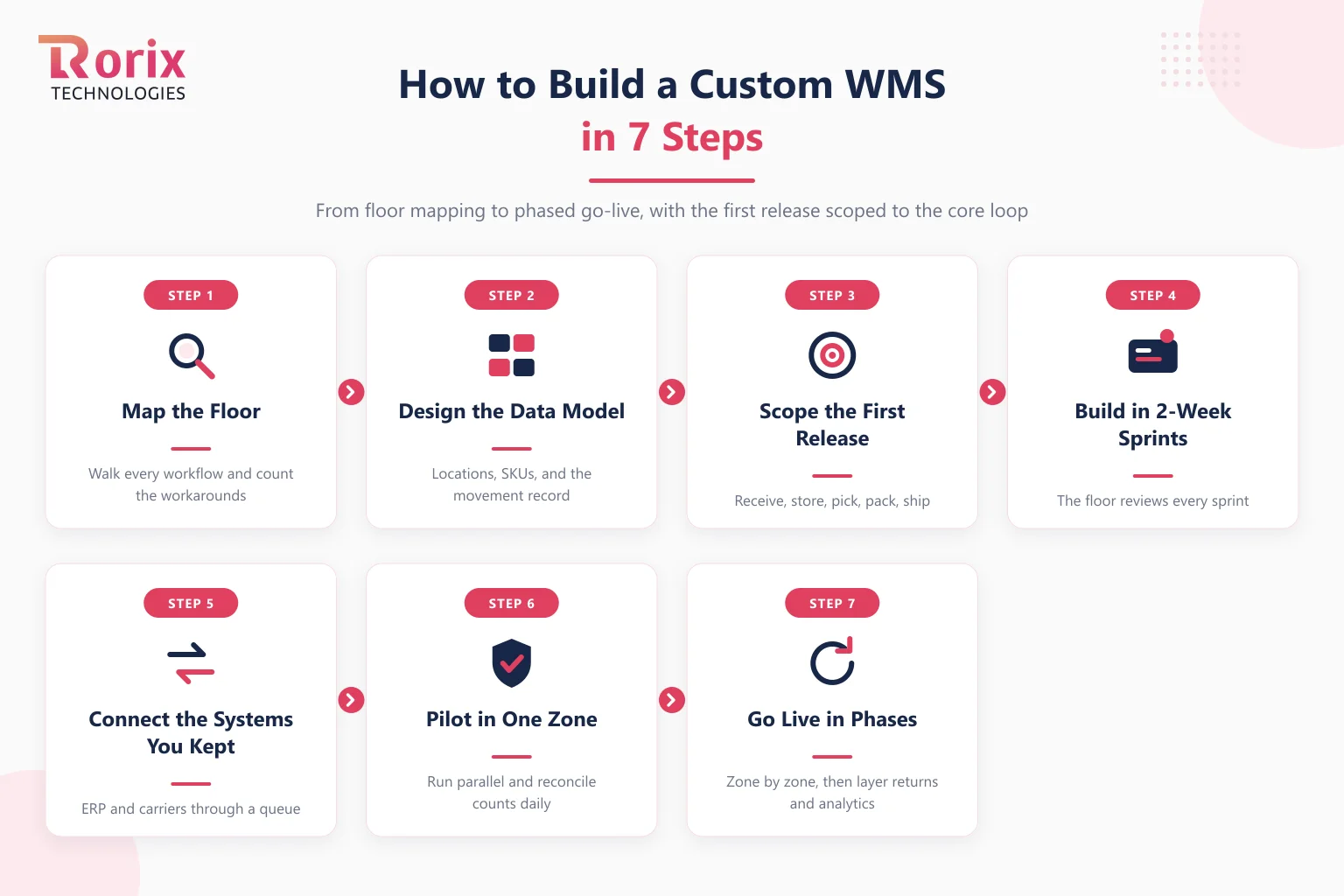Click the "Scope the First Release" heading
This screenshot has height=896, width=1344.
832,424
